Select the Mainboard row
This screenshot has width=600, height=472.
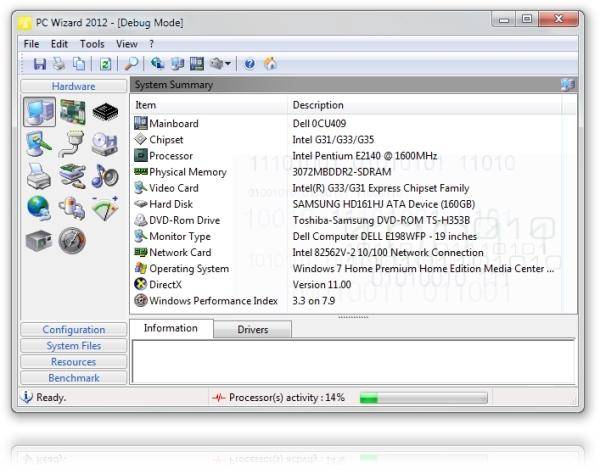point(346,123)
